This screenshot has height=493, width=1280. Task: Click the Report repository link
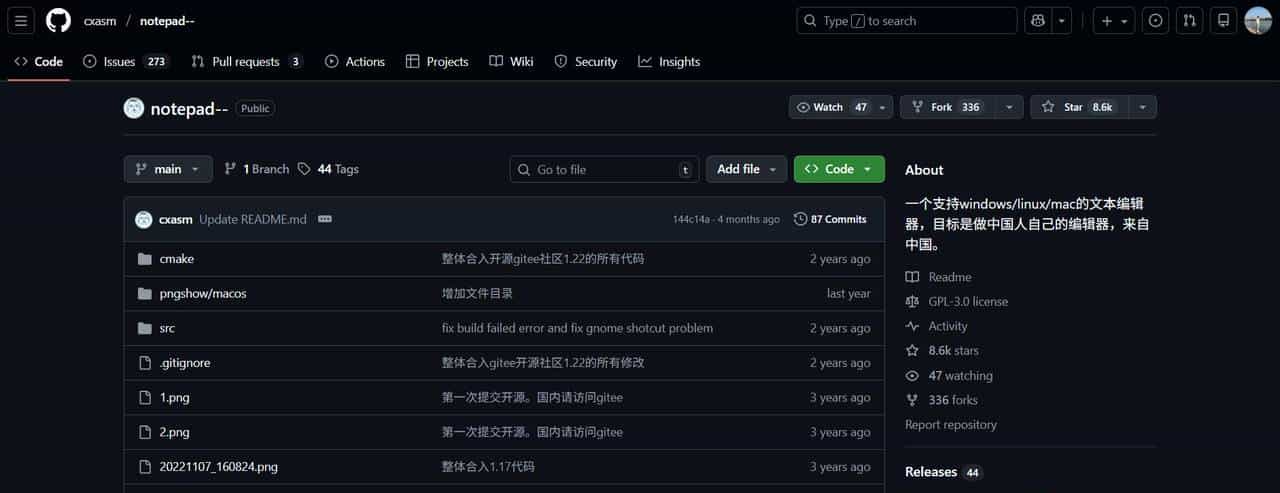click(951, 425)
